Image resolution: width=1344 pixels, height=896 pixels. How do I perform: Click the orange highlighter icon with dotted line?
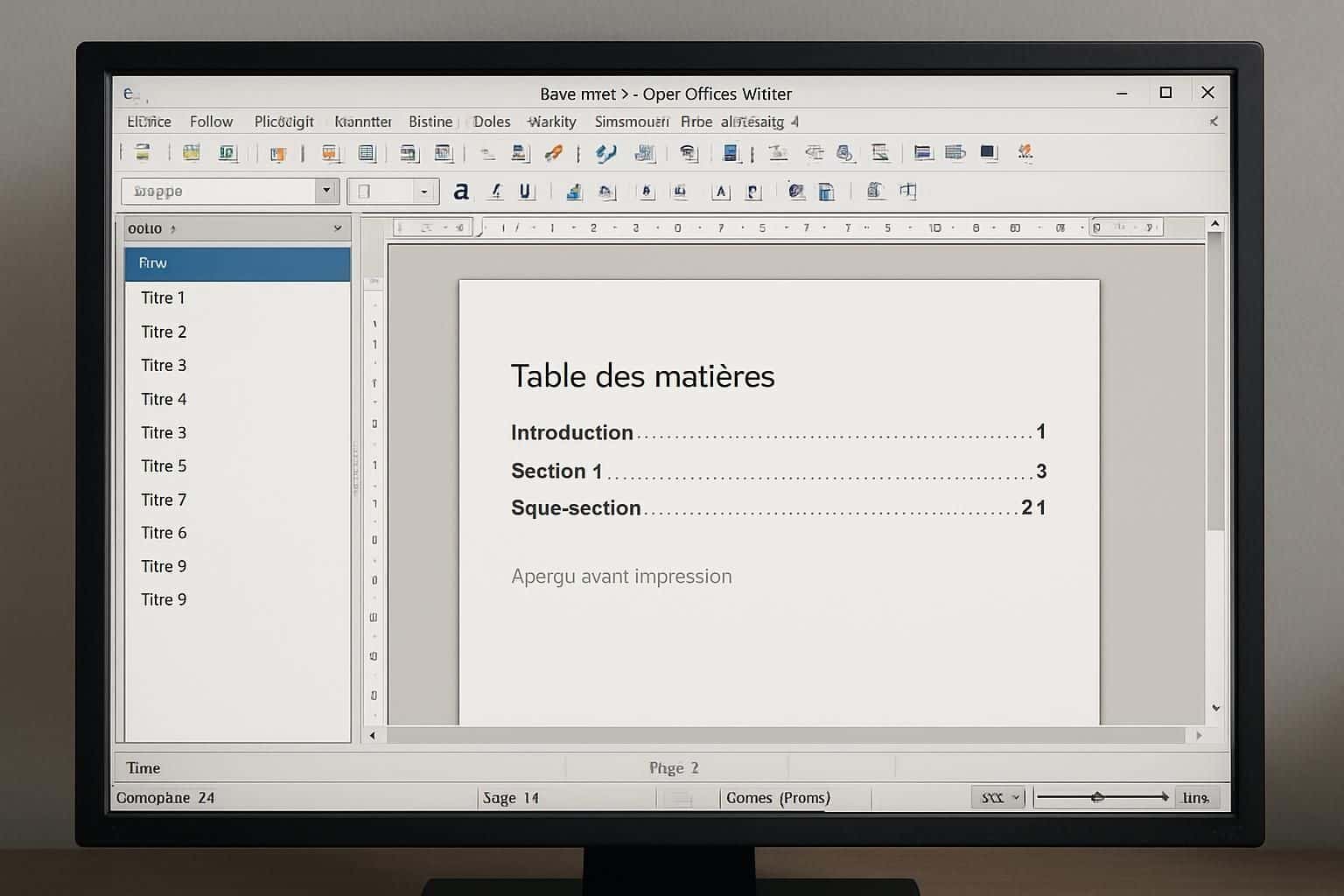1025,153
